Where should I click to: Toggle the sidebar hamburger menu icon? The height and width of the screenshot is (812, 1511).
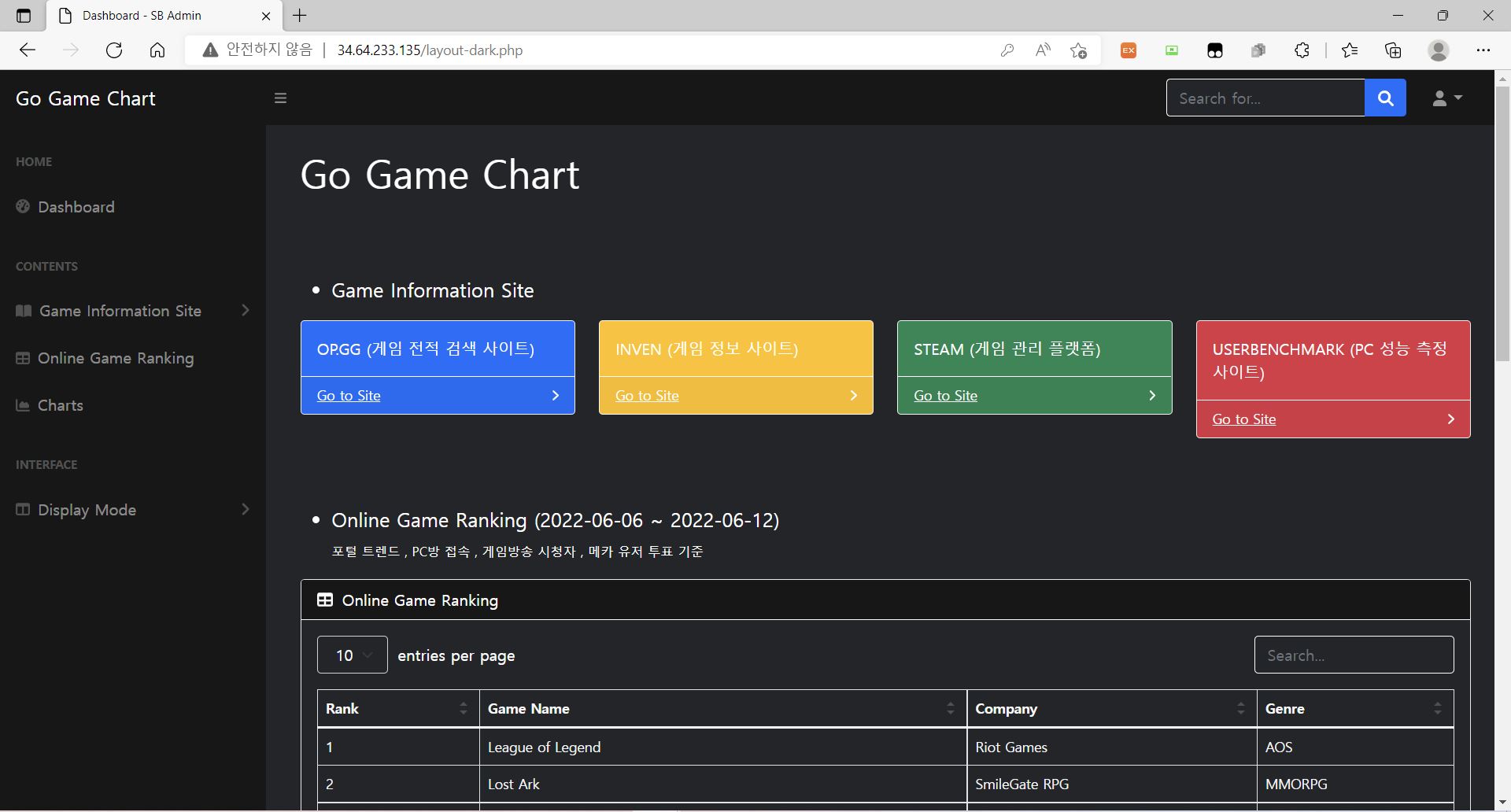(x=280, y=98)
